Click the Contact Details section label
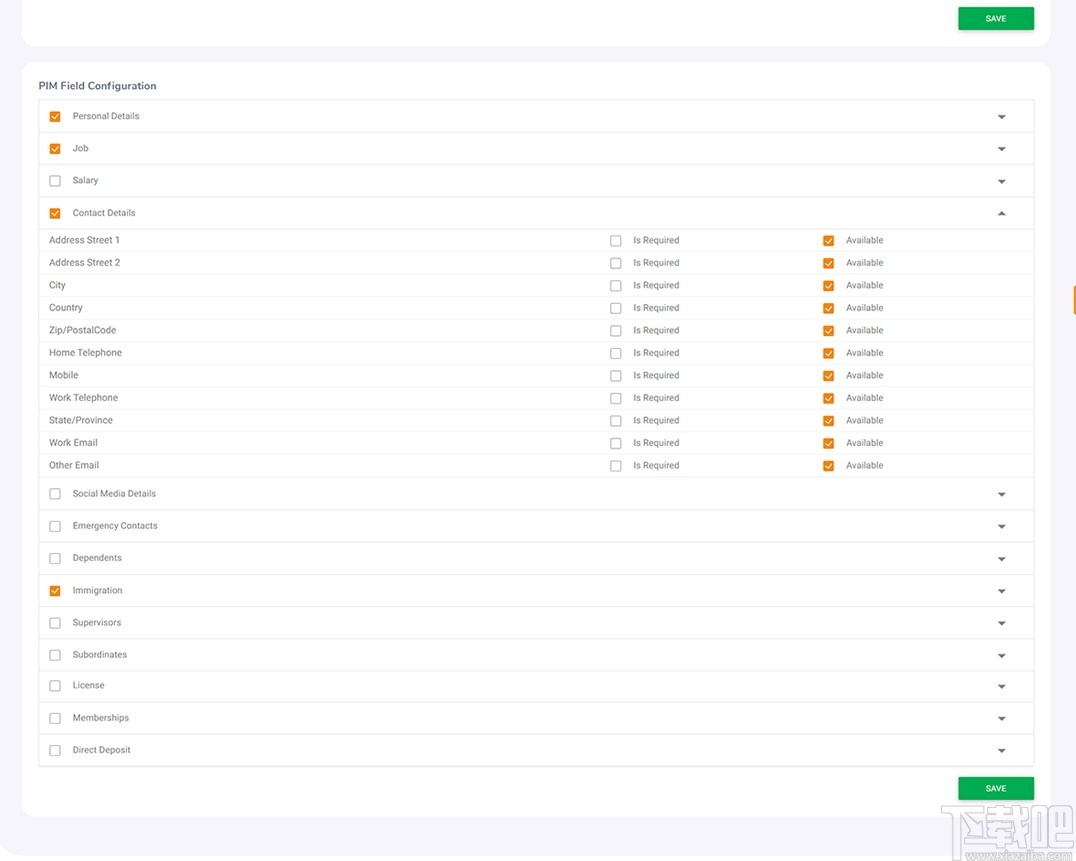 pyautogui.click(x=104, y=213)
